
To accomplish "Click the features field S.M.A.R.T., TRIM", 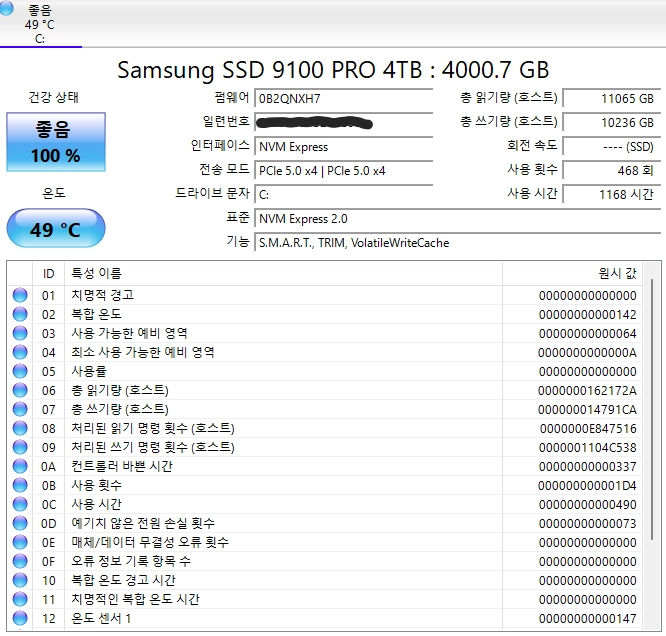I will 457,243.
